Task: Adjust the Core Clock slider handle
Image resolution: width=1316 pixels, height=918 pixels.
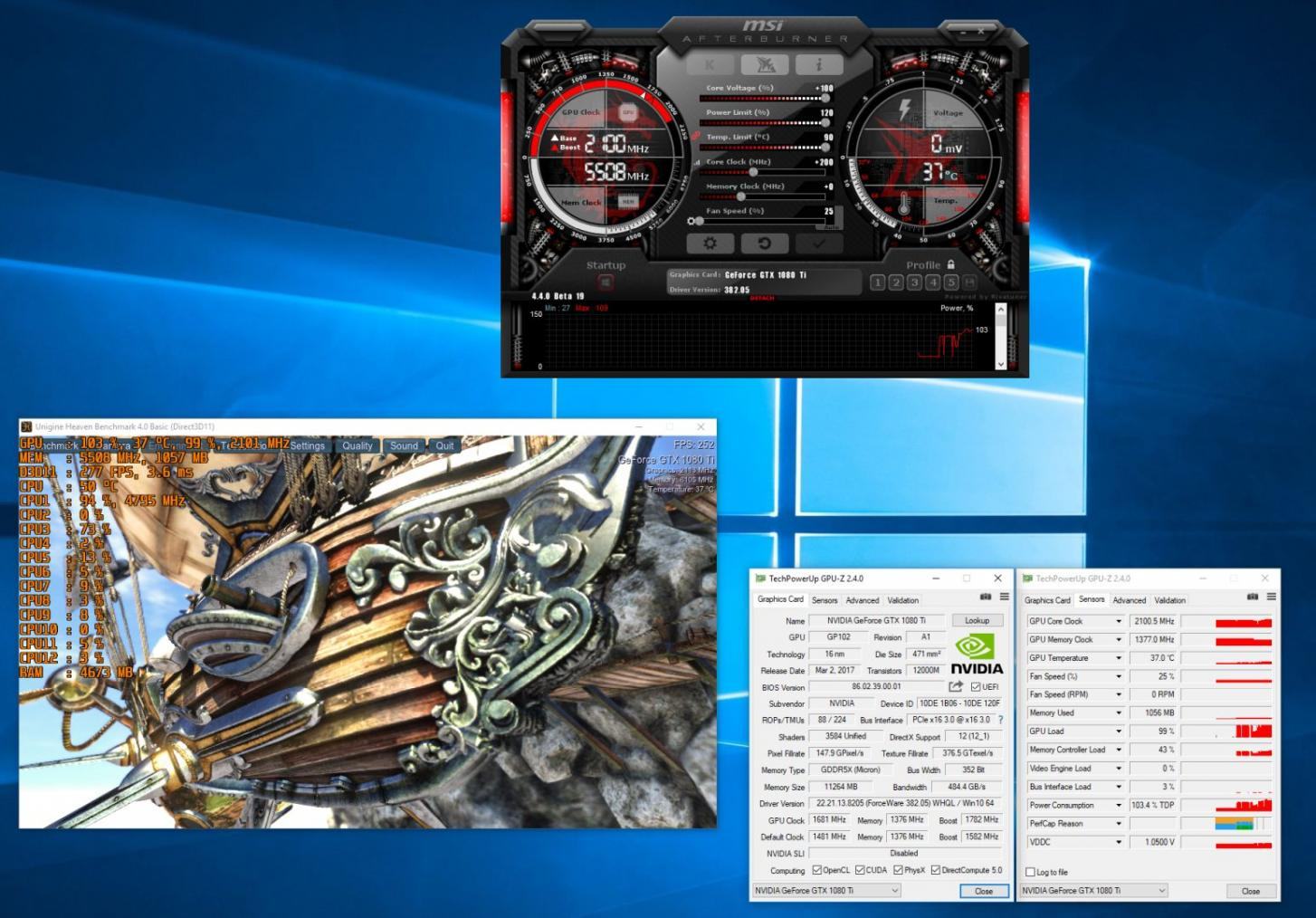Action: [x=753, y=171]
